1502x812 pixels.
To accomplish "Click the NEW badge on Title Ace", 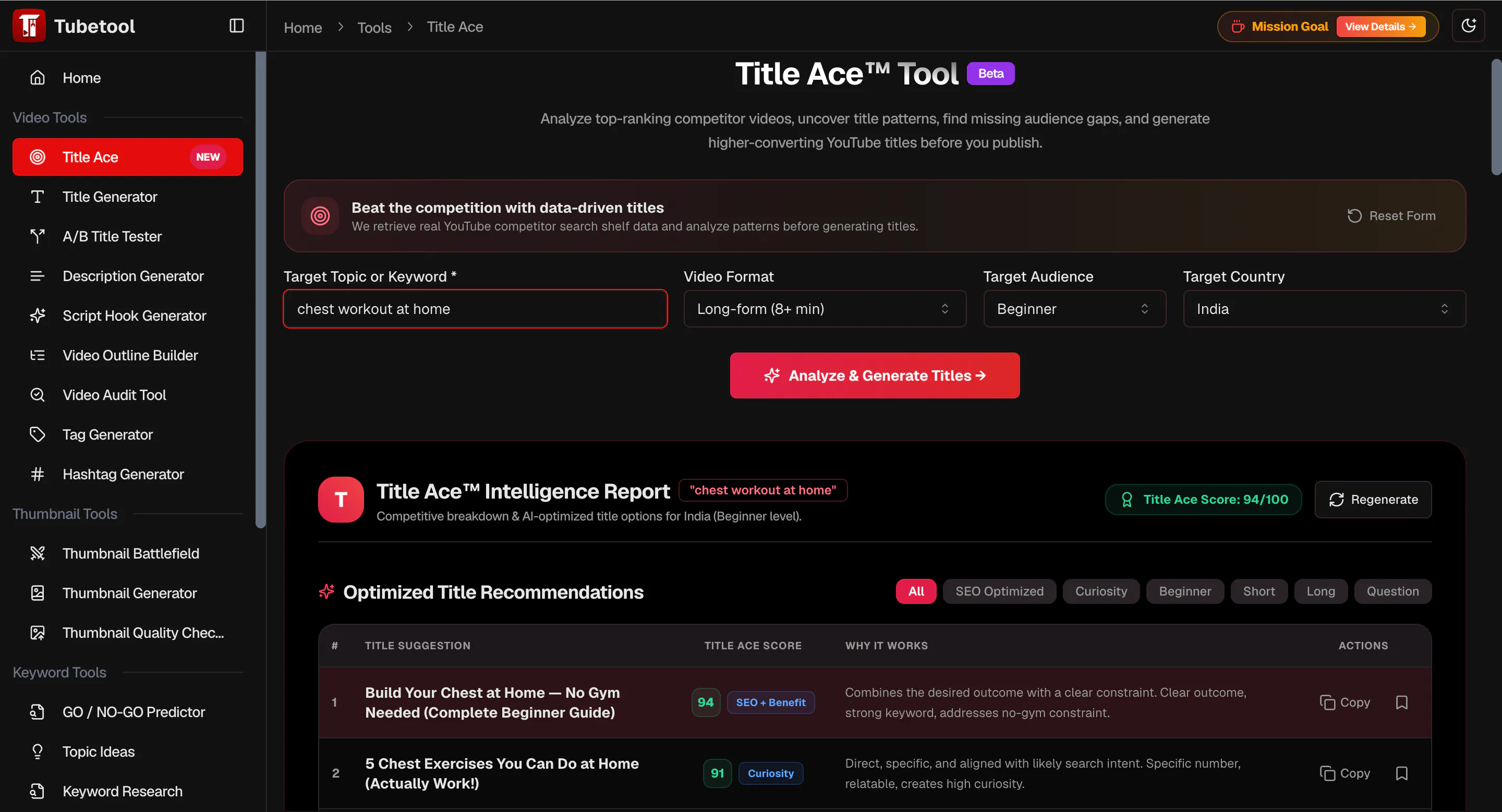I will (208, 157).
